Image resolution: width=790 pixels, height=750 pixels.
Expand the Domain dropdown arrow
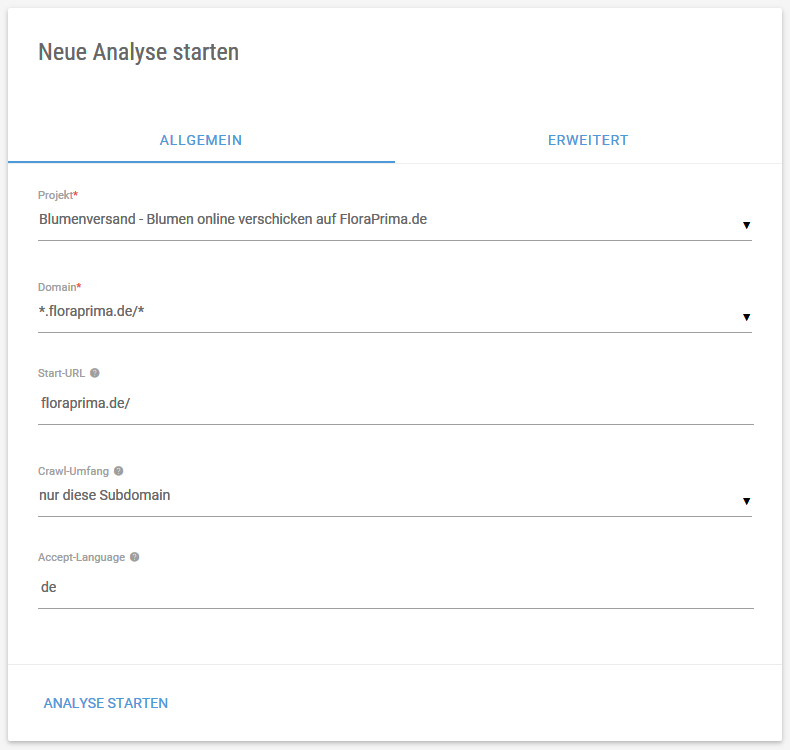point(746,317)
